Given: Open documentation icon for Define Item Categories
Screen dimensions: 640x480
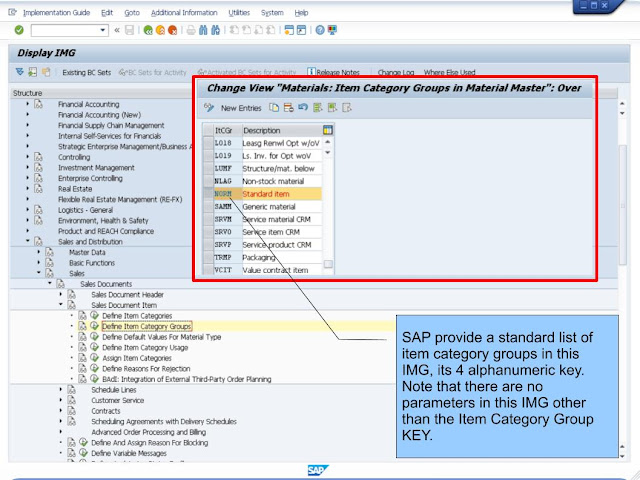Looking at the screenshot, I should pyautogui.click(x=82, y=316).
